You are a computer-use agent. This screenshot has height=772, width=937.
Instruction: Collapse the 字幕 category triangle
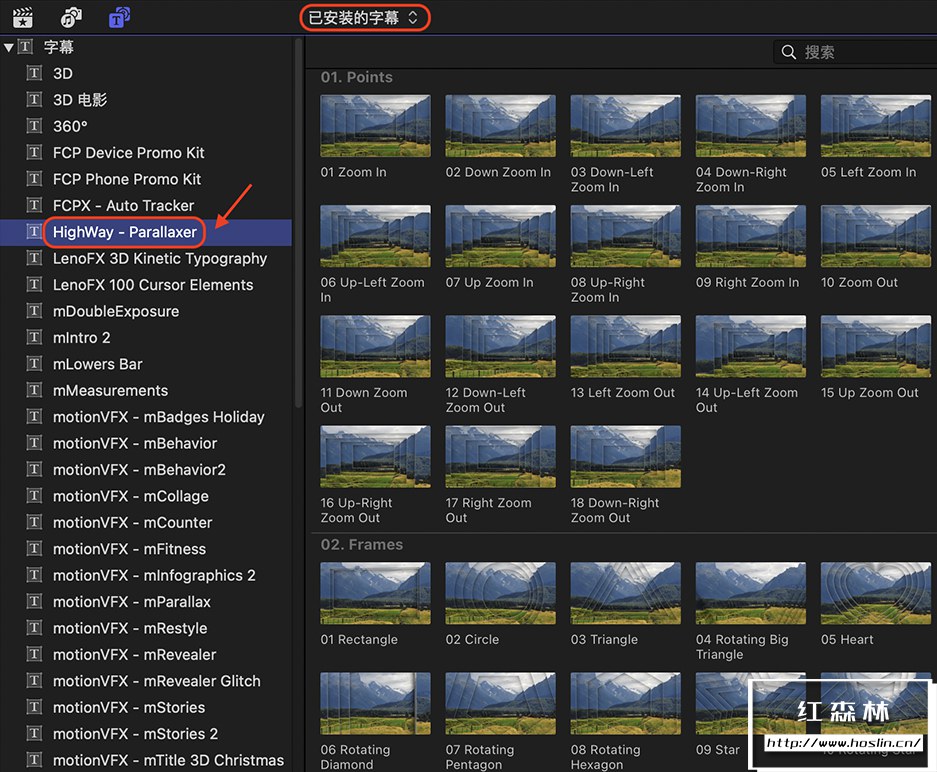coord(8,47)
